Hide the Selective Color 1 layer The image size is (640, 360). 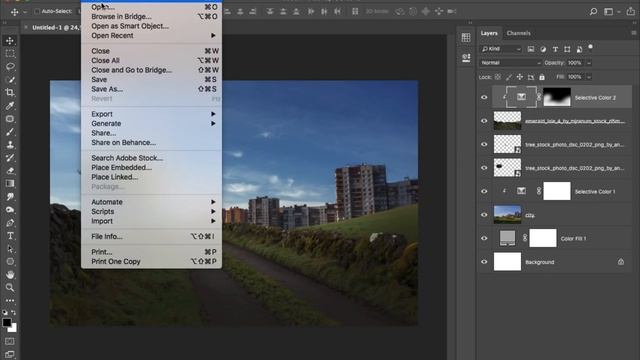point(484,191)
